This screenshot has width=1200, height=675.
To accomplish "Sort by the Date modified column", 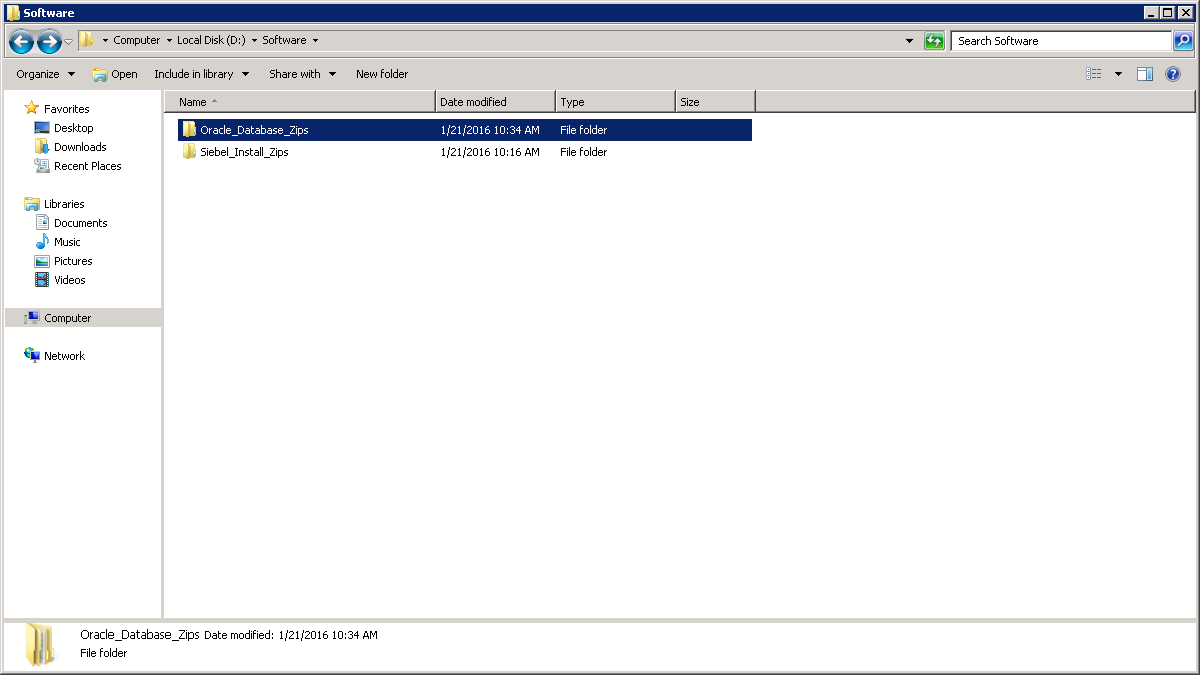I will click(x=495, y=102).
